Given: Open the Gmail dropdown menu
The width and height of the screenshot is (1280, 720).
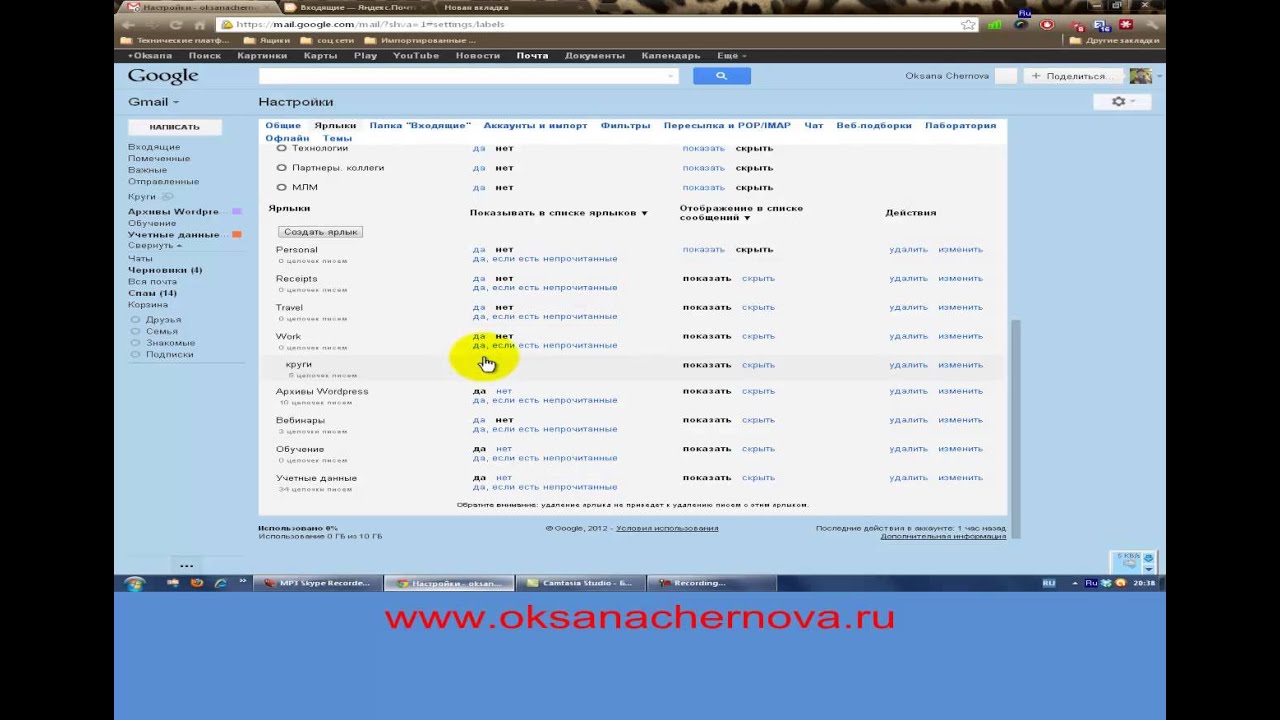Looking at the screenshot, I should click(153, 102).
